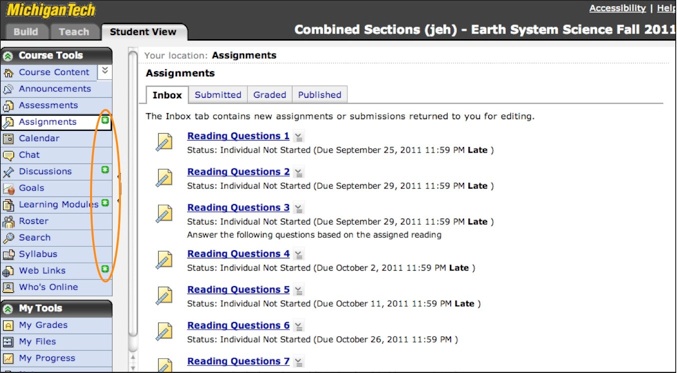The image size is (677, 373).
Task: Open action menu beside Reading Questions 2
Action: [x=299, y=173]
